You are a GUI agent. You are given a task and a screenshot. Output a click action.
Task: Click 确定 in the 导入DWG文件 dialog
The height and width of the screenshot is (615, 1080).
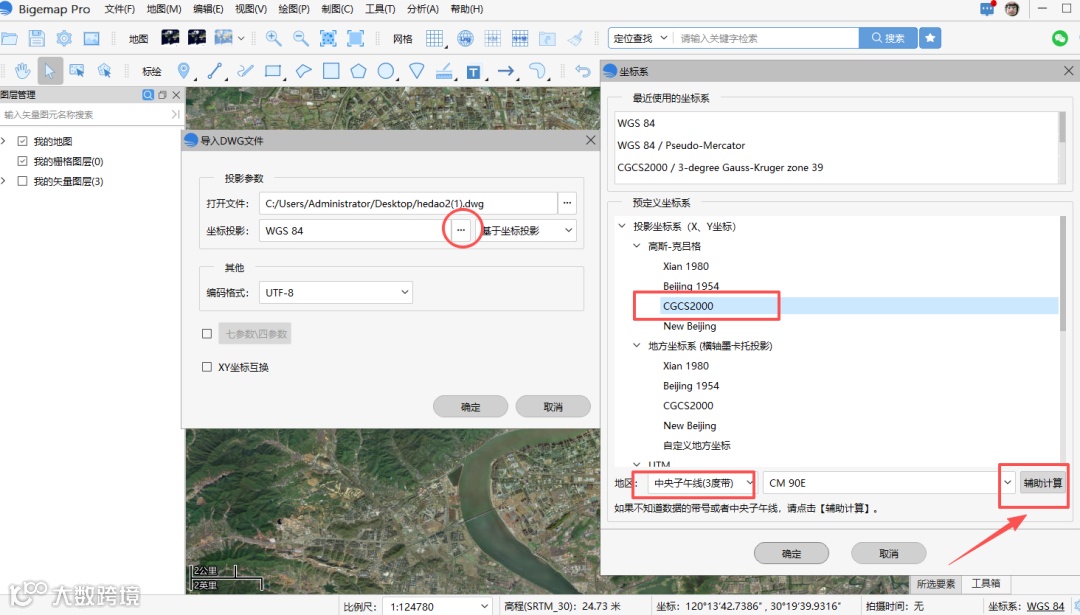pos(470,407)
